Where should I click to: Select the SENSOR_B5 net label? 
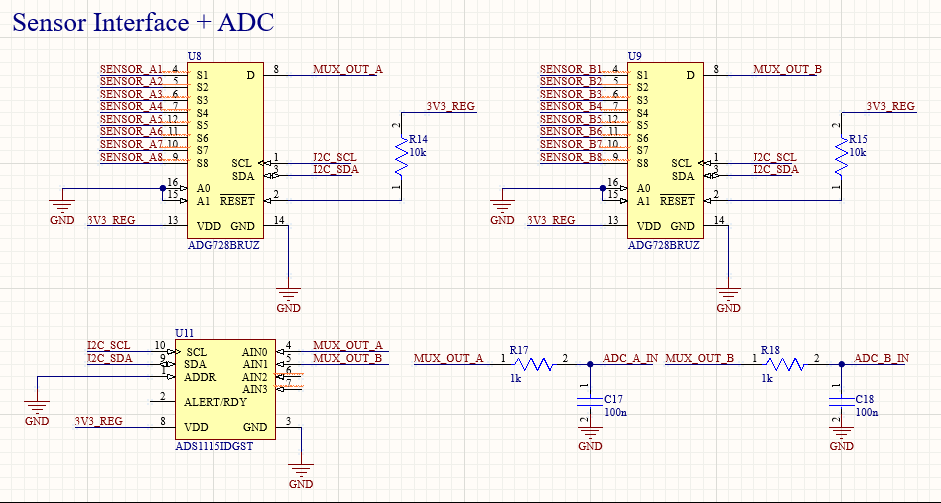(x=571, y=119)
